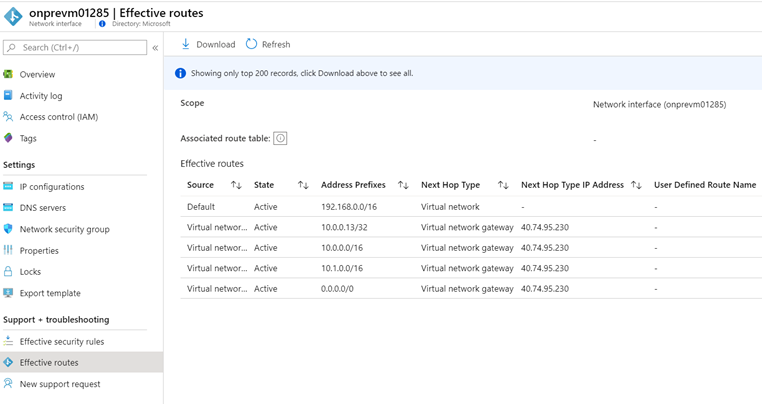Viewport: 762px width, 404px height.
Task: Open the Tags menu item
Action: pyautogui.click(x=28, y=138)
